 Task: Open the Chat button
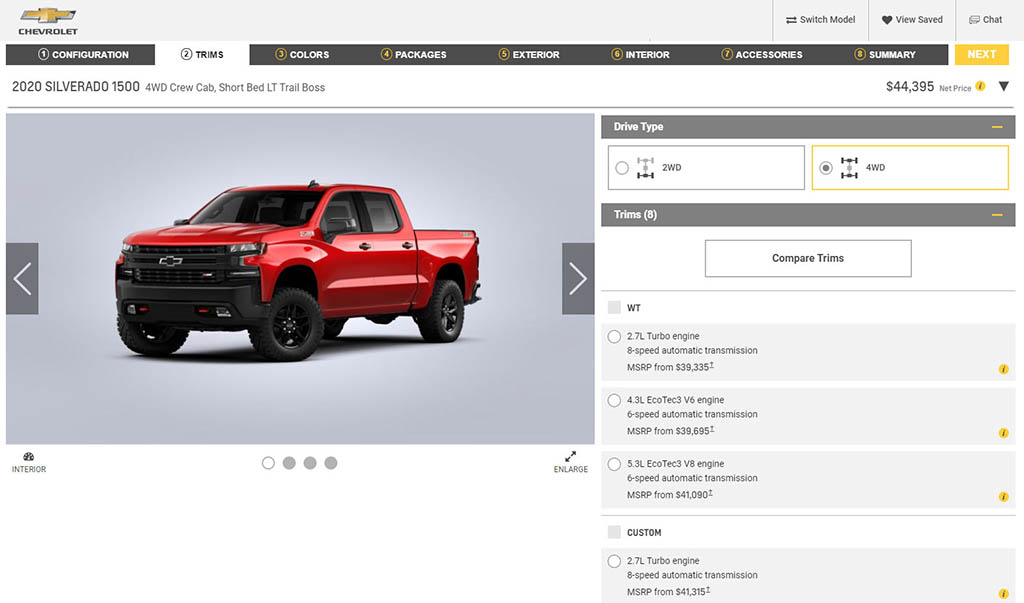point(985,20)
